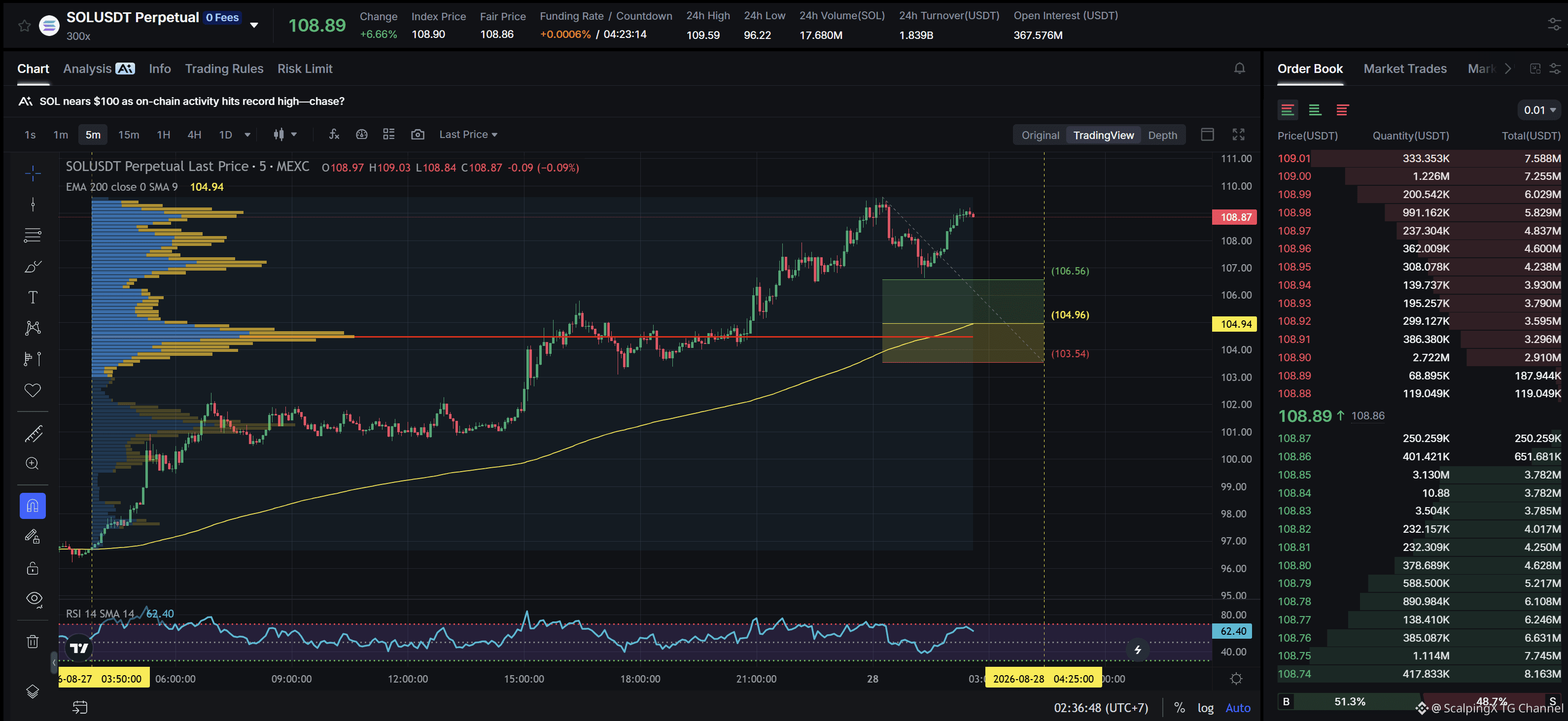Select the 15m timeframe
The image size is (1568, 721).
(x=129, y=135)
